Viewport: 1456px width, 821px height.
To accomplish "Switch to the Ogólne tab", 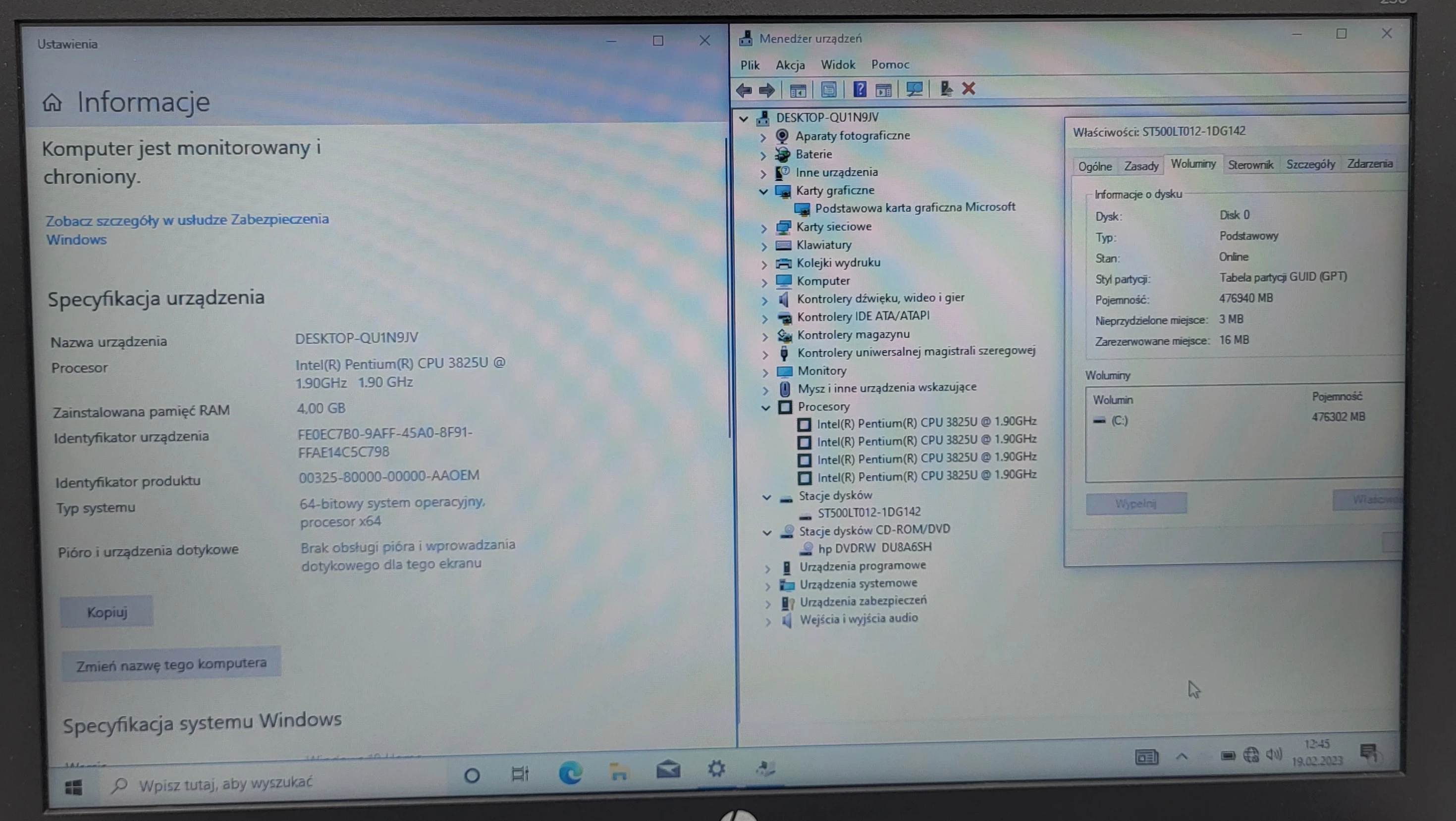I will (x=1095, y=166).
